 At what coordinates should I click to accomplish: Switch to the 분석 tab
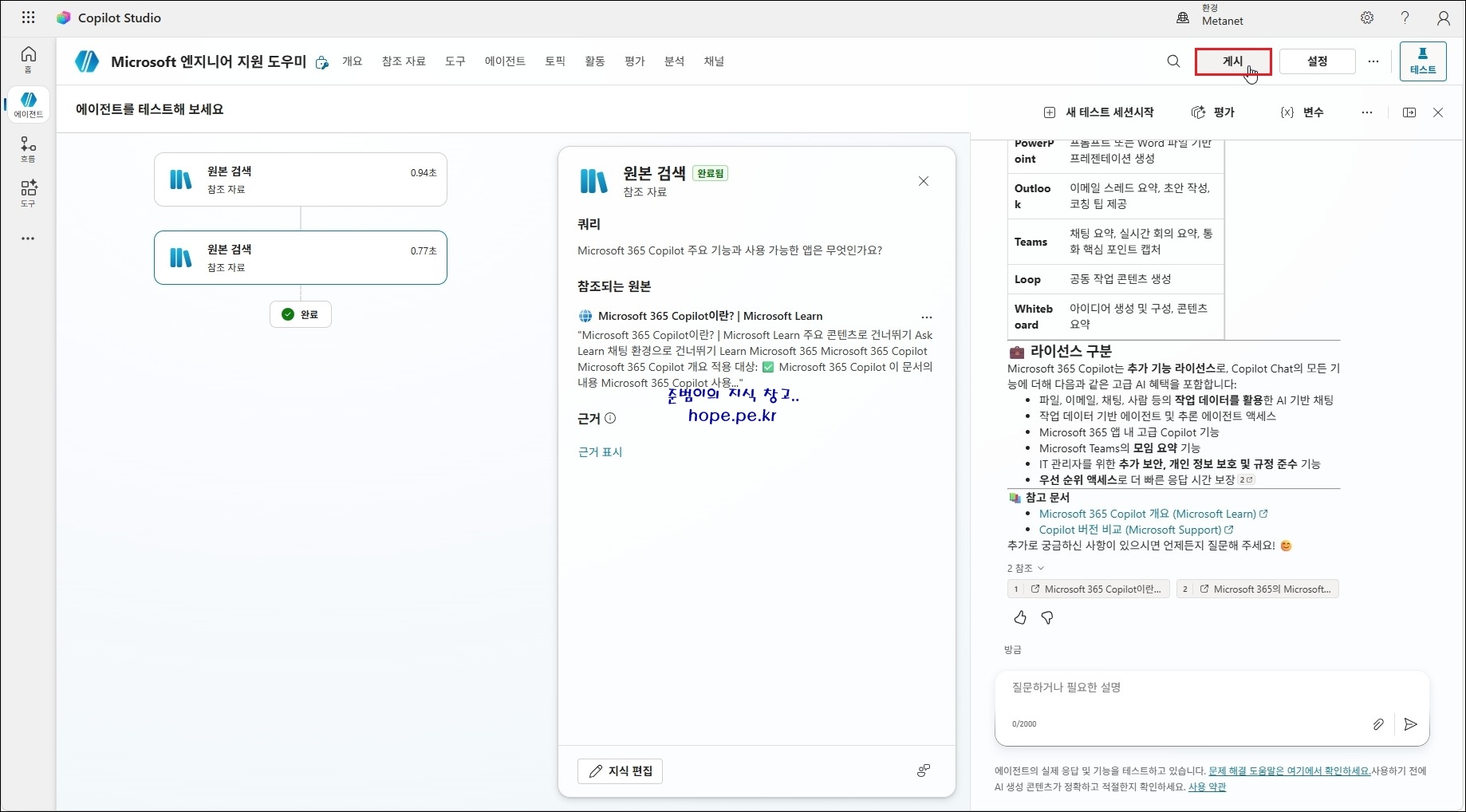[x=675, y=61]
